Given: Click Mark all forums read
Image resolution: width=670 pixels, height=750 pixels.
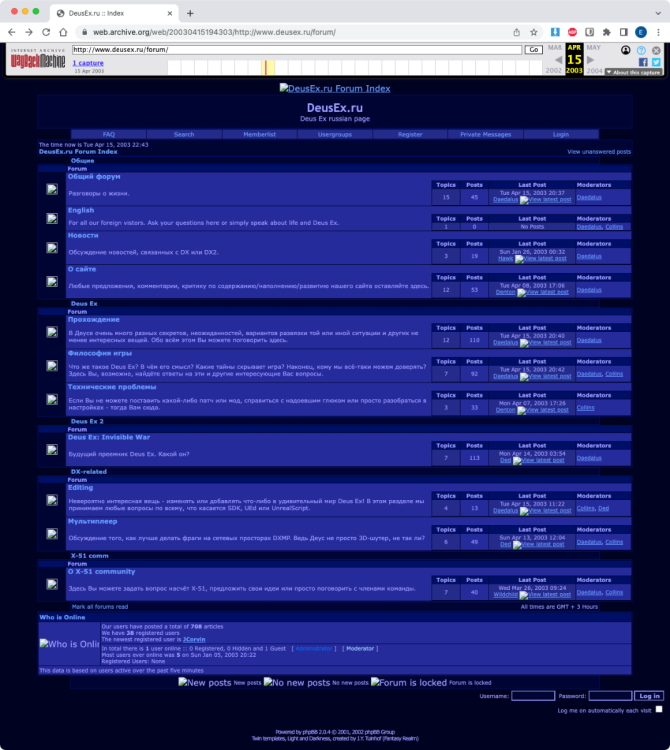Looking at the screenshot, I should pyautogui.click(x=100, y=607).
